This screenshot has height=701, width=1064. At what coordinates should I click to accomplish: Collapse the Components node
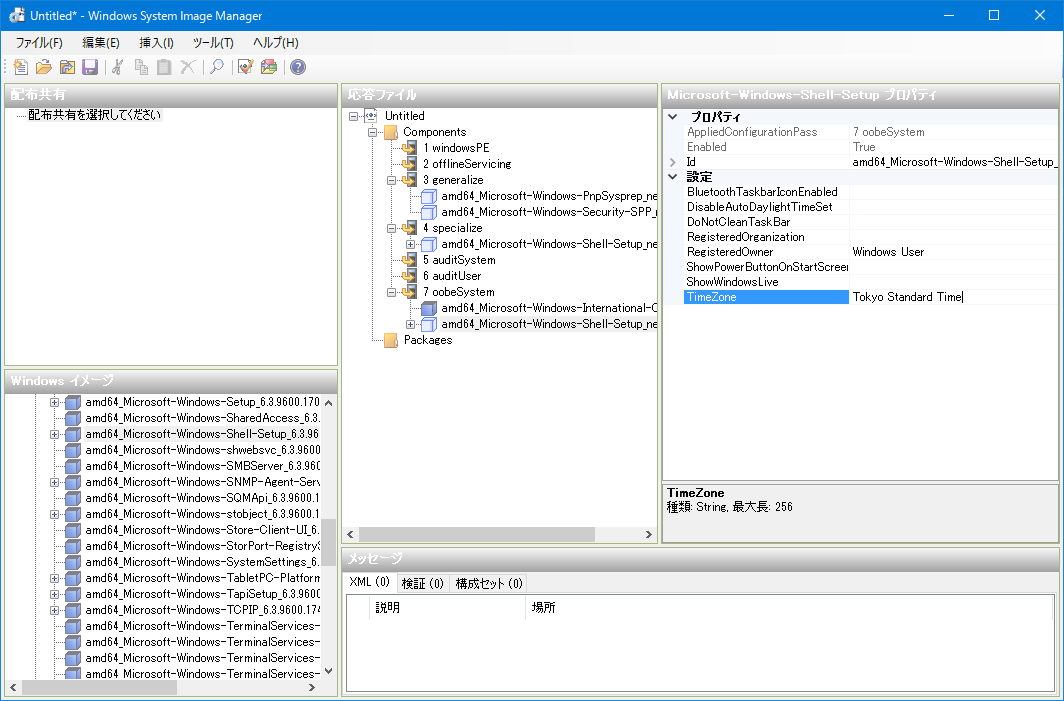point(373,132)
